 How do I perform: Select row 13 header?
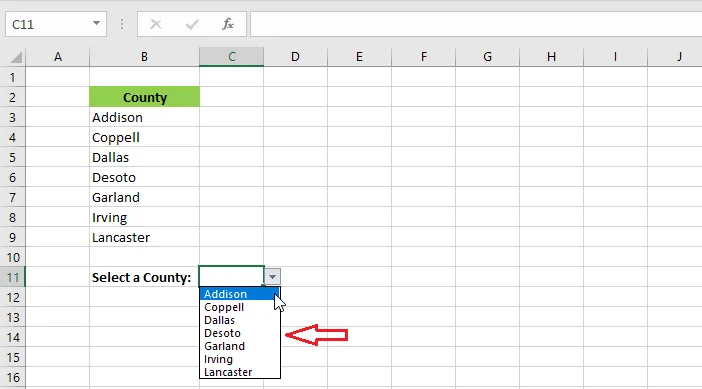[x=13, y=317]
